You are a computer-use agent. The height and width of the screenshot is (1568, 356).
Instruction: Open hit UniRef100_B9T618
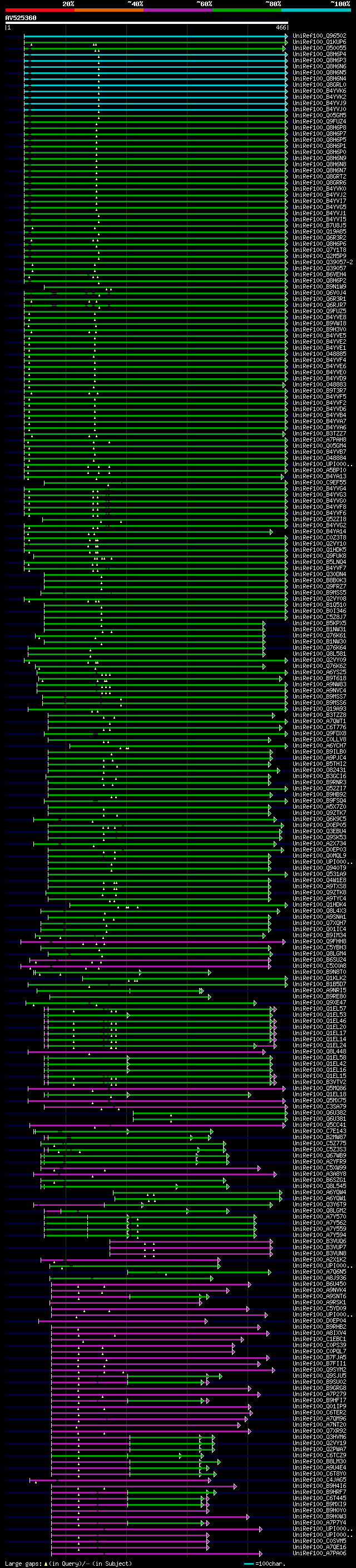click(x=319, y=678)
